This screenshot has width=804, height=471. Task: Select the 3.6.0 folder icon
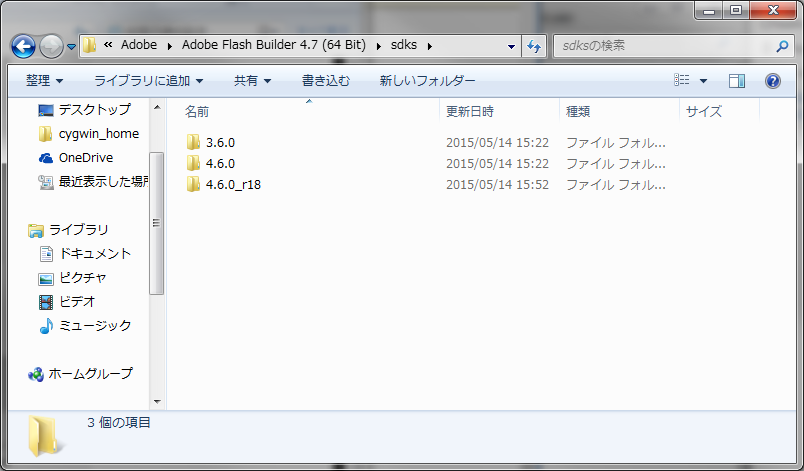tap(193, 142)
